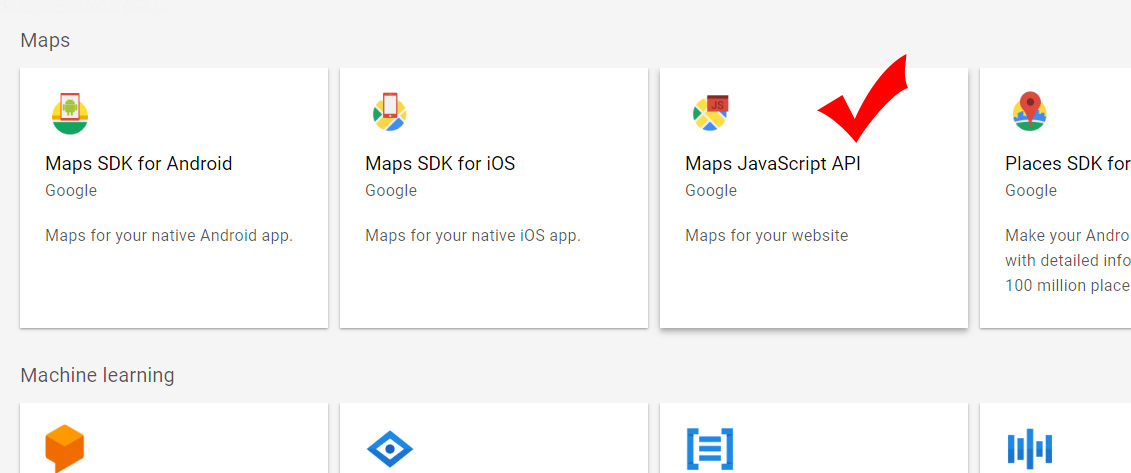The image size is (1131, 473).
Task: Click the Maps SDK for iOS icon
Action: tap(390, 112)
